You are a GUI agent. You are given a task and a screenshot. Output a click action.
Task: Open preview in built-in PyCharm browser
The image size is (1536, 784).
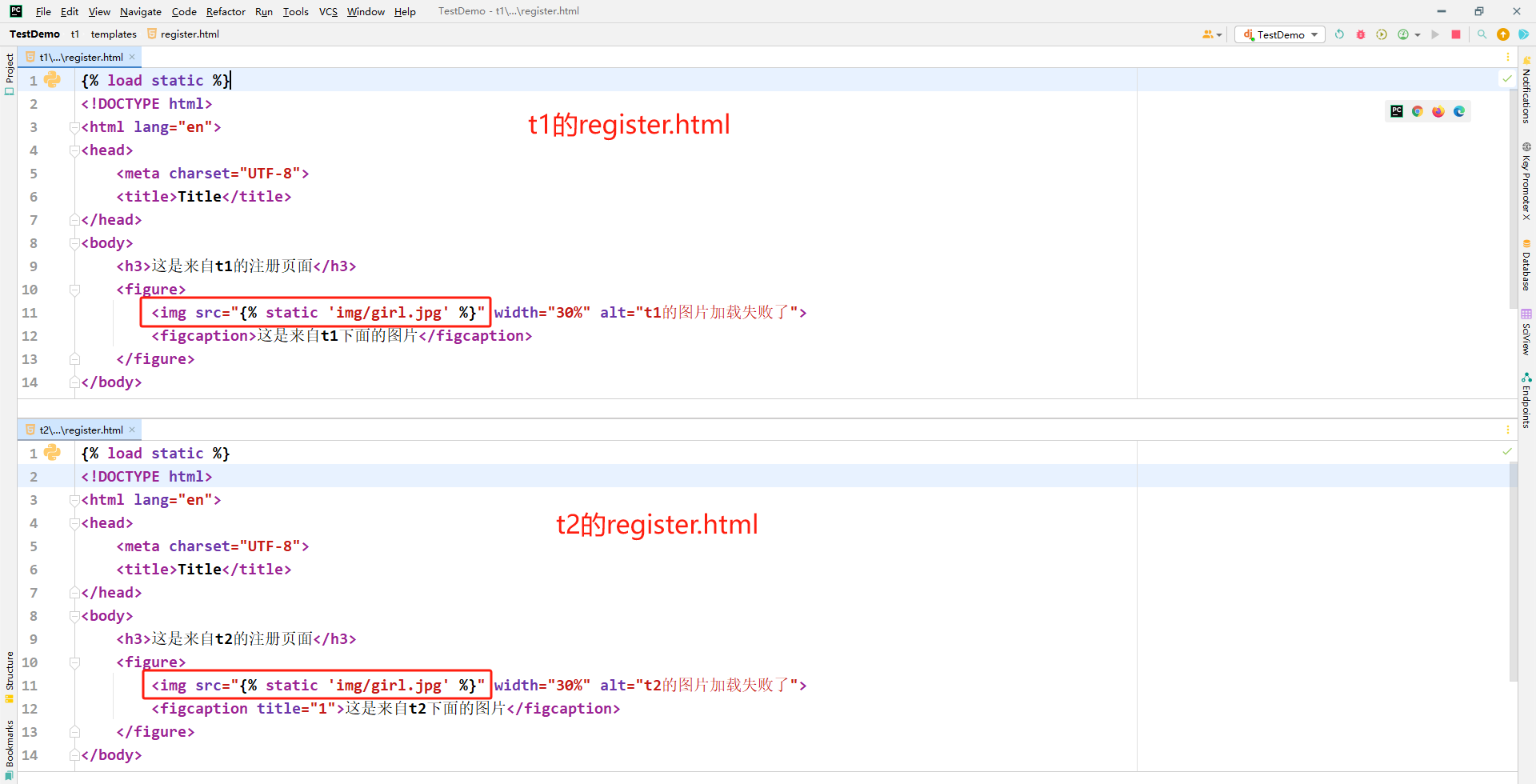click(x=1397, y=111)
